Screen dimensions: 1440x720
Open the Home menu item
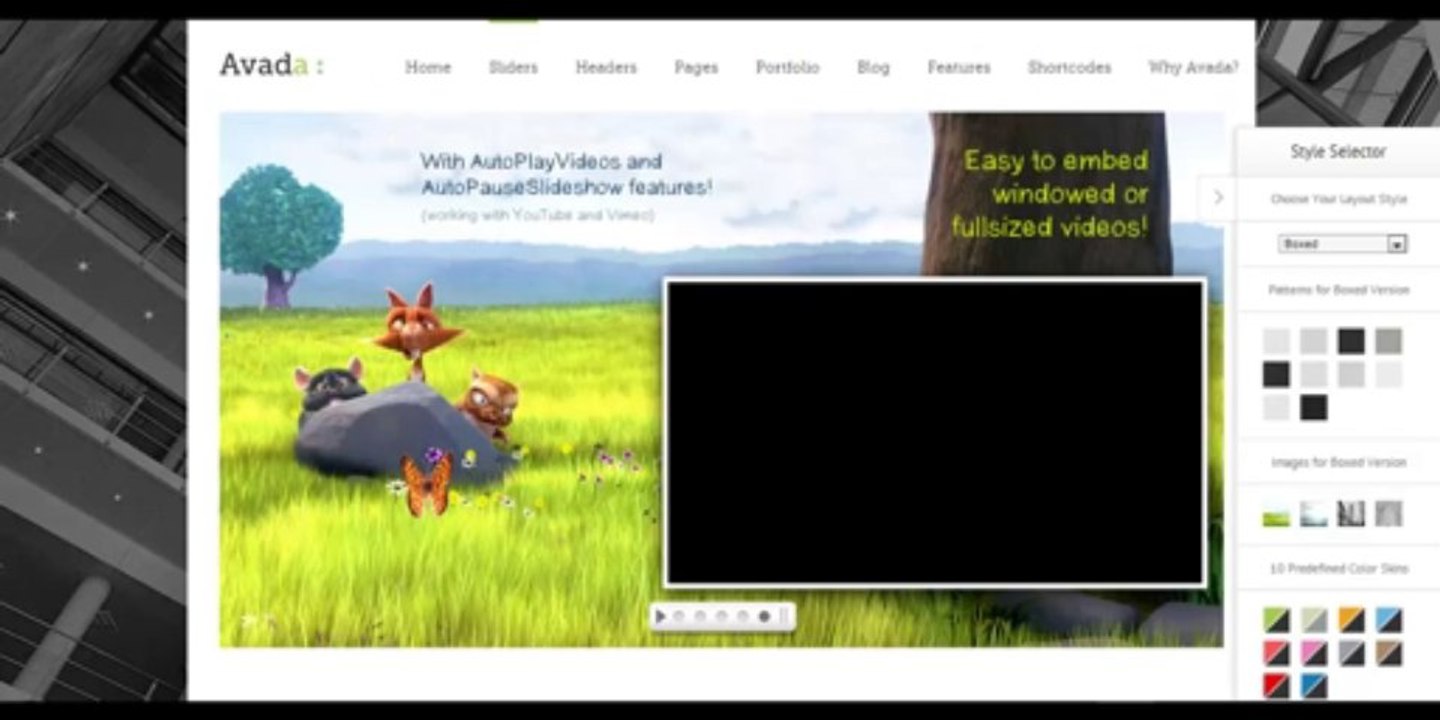pyautogui.click(x=428, y=67)
